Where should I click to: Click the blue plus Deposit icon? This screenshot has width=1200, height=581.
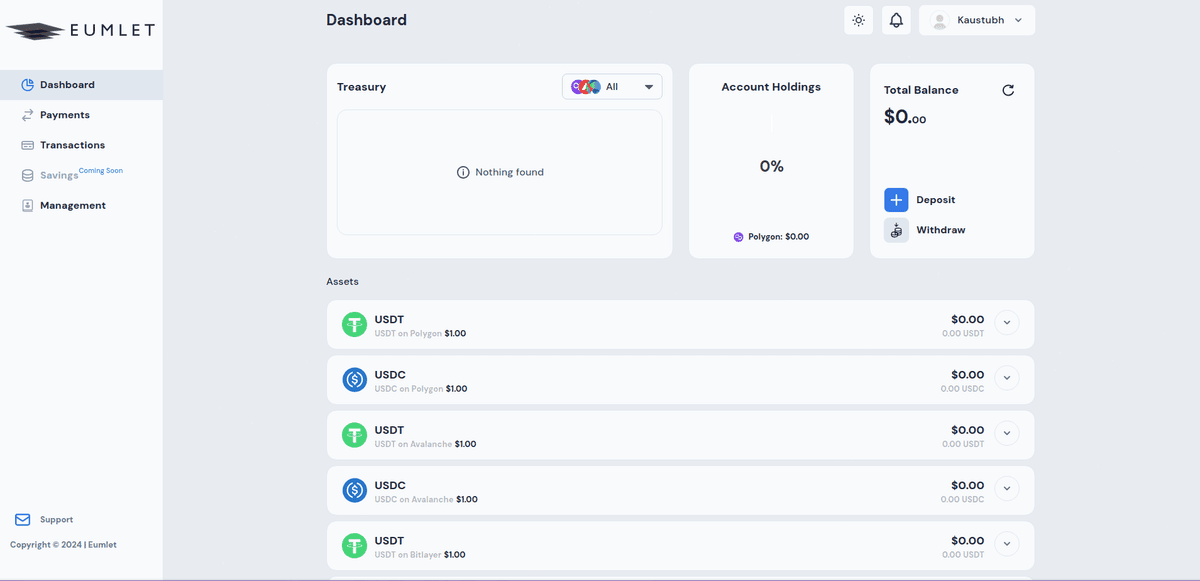pyautogui.click(x=896, y=200)
